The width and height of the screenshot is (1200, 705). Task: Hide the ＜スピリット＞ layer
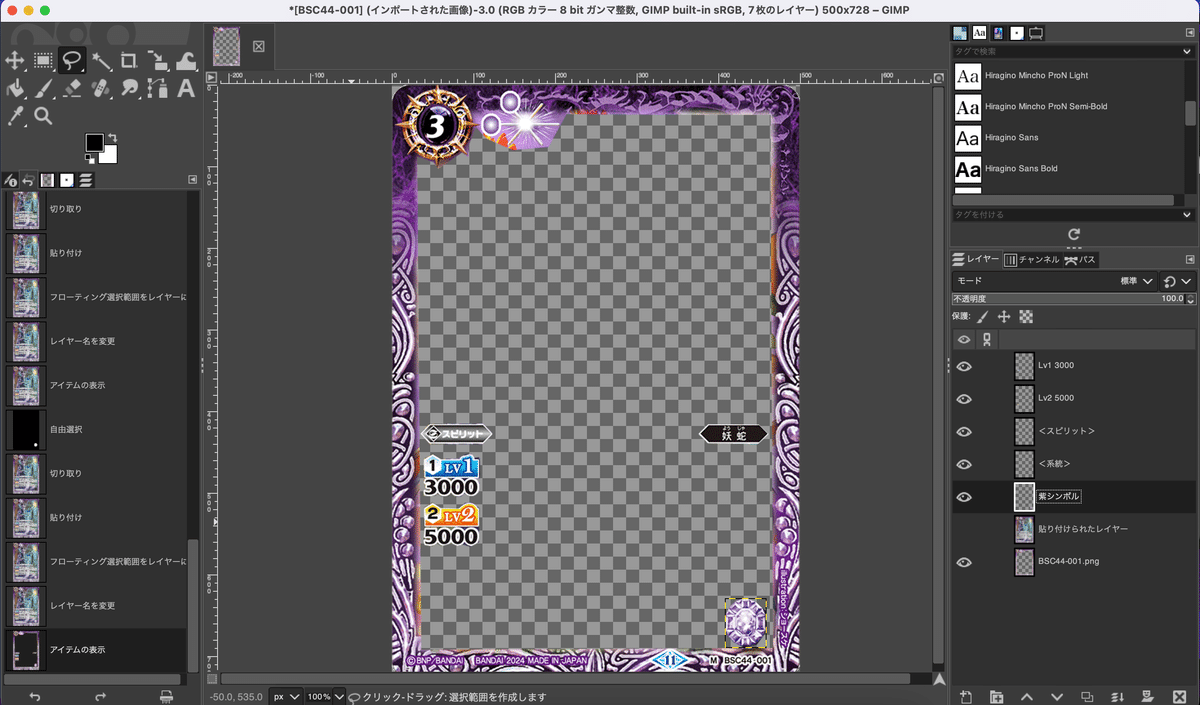click(964, 432)
